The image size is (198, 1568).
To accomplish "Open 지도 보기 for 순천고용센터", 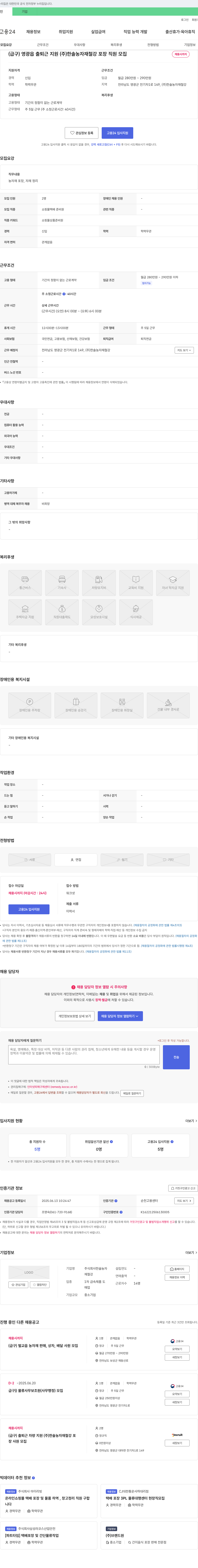I will 184,1201.
